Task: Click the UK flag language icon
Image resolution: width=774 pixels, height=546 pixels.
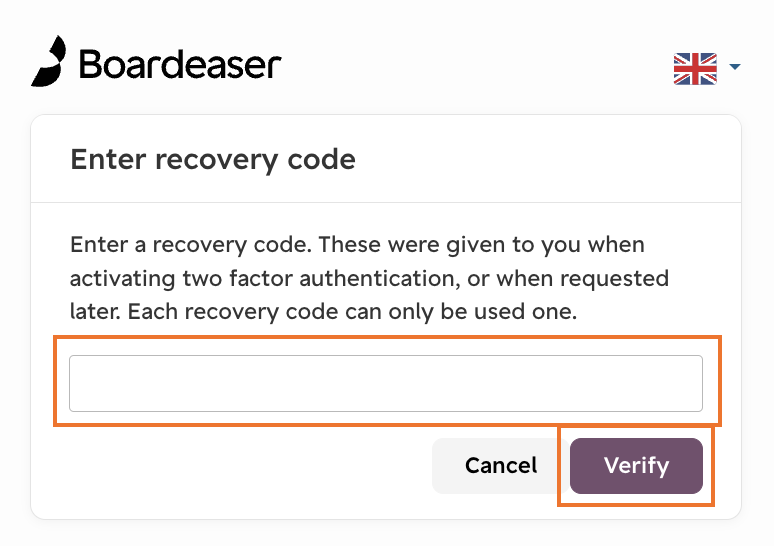Action: (695, 69)
